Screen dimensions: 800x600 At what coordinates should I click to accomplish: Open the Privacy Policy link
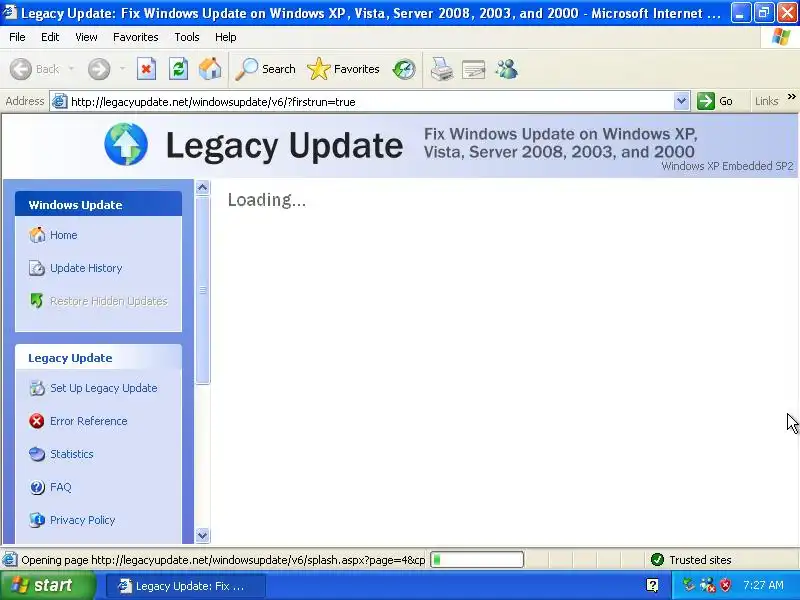83,520
